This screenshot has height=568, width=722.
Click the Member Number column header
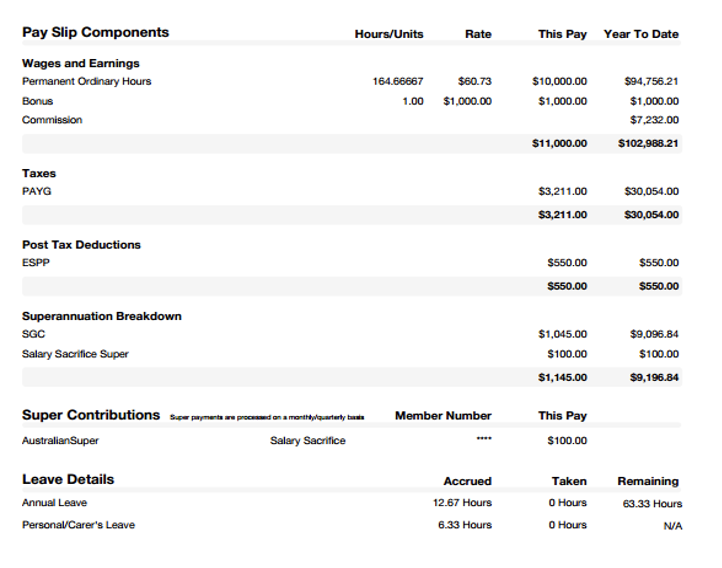point(443,415)
